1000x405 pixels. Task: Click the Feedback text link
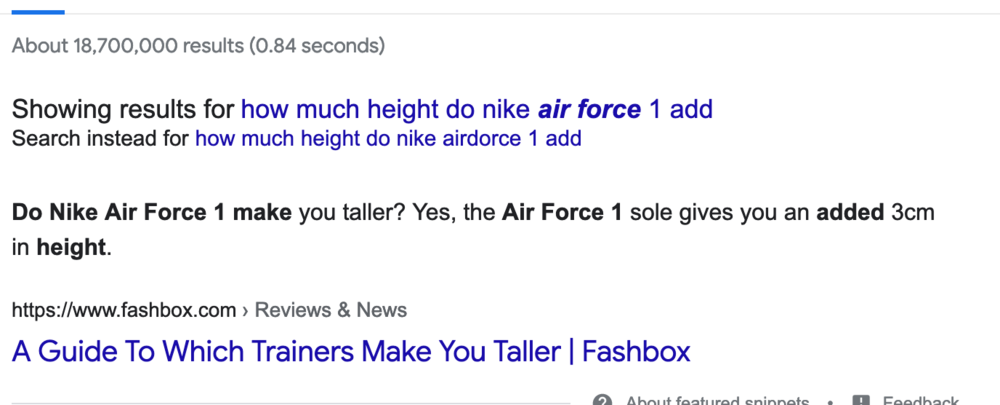[x=920, y=401]
